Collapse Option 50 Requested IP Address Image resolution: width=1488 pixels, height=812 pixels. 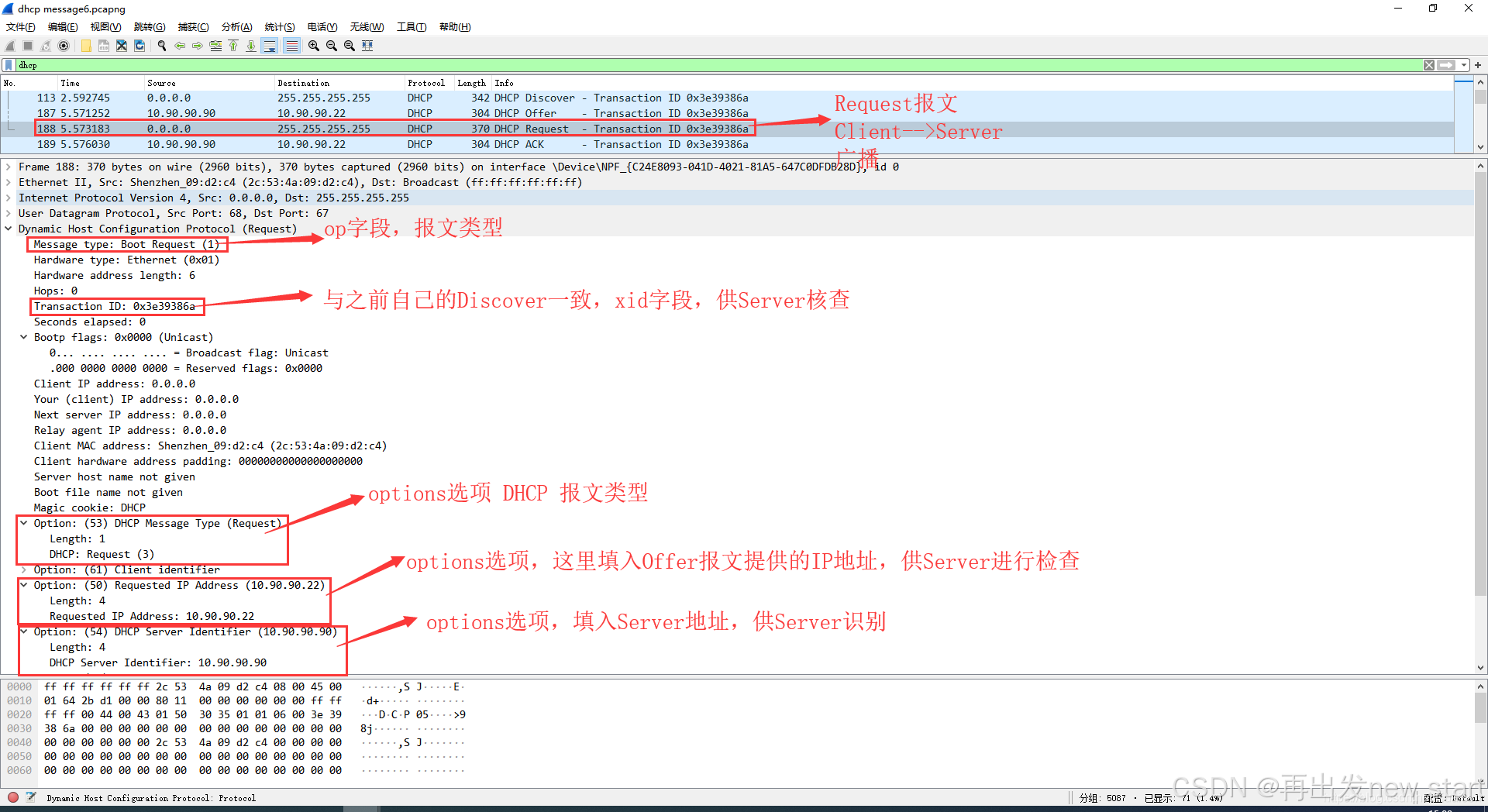tap(24, 585)
